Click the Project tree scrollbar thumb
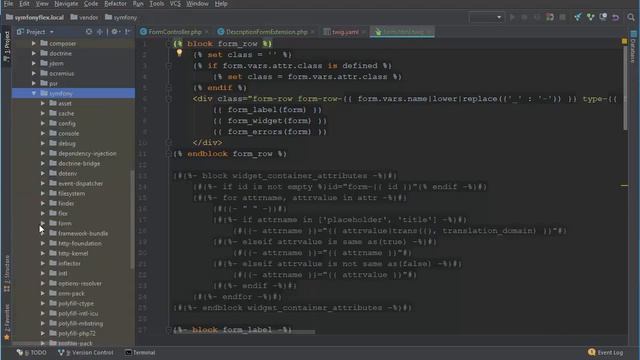640x360 pixels. coord(132,219)
